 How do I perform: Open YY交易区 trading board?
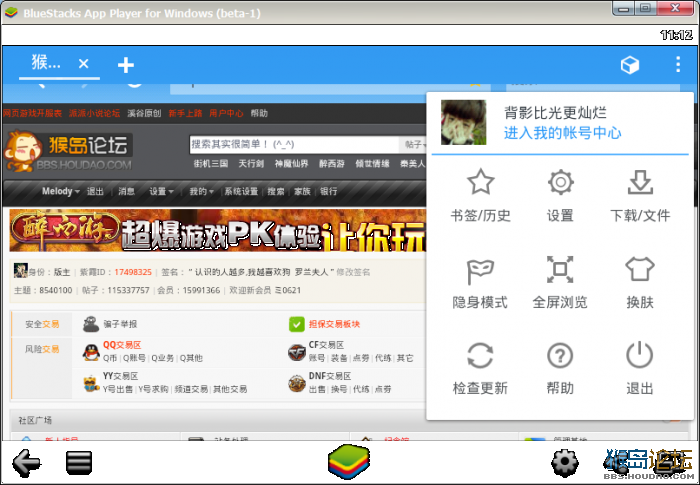(121, 376)
